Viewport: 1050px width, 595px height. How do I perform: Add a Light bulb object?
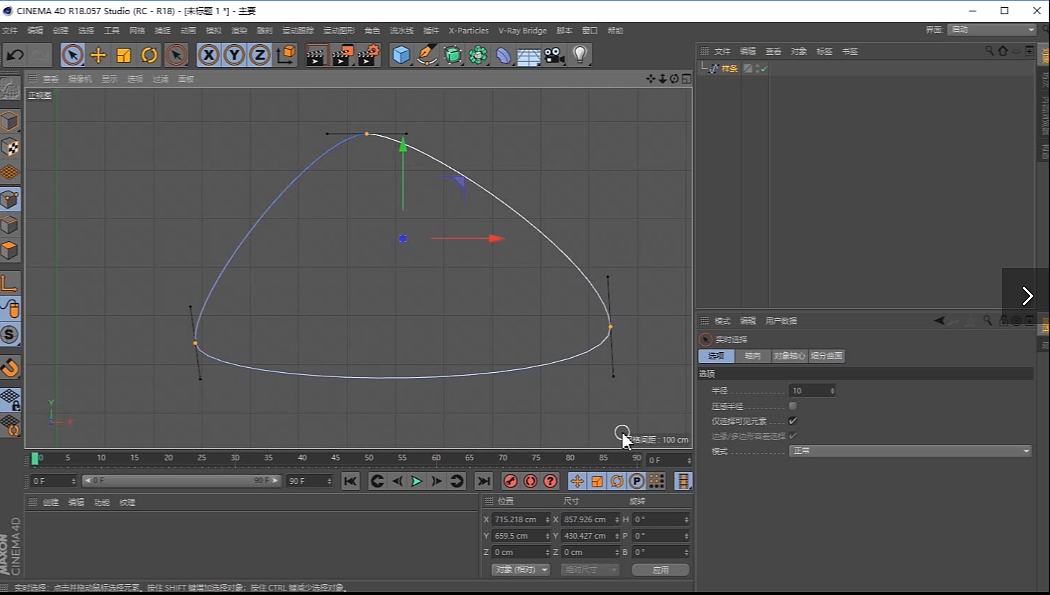(x=580, y=55)
